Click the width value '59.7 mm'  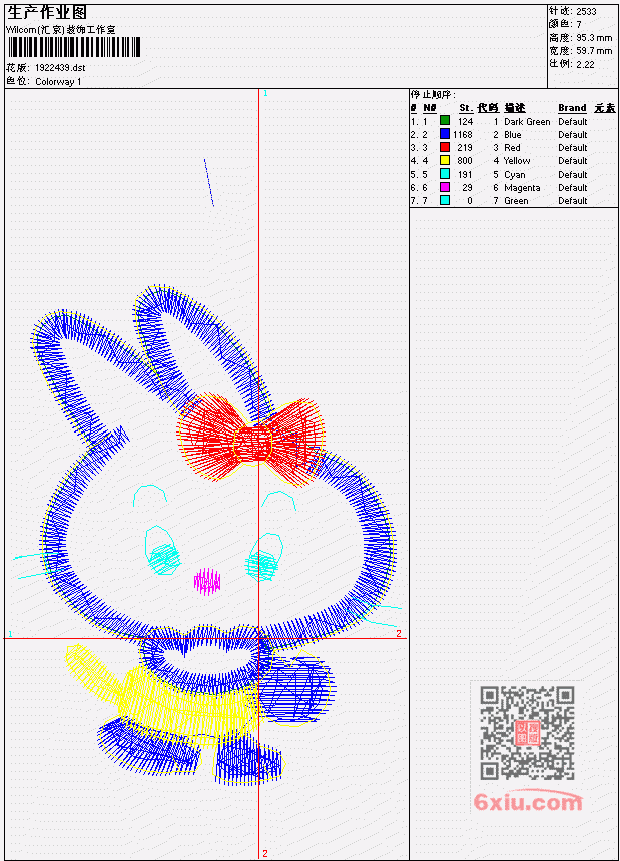[x=594, y=51]
